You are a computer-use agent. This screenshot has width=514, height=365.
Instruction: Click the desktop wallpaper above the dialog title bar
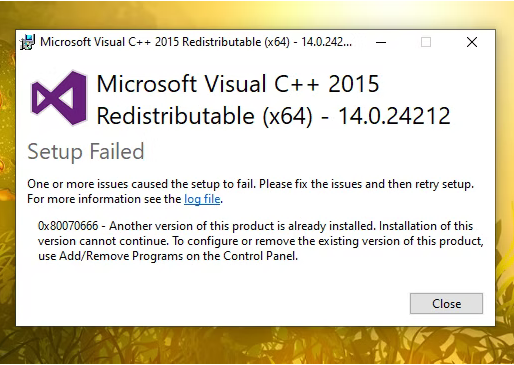tap(257, 15)
